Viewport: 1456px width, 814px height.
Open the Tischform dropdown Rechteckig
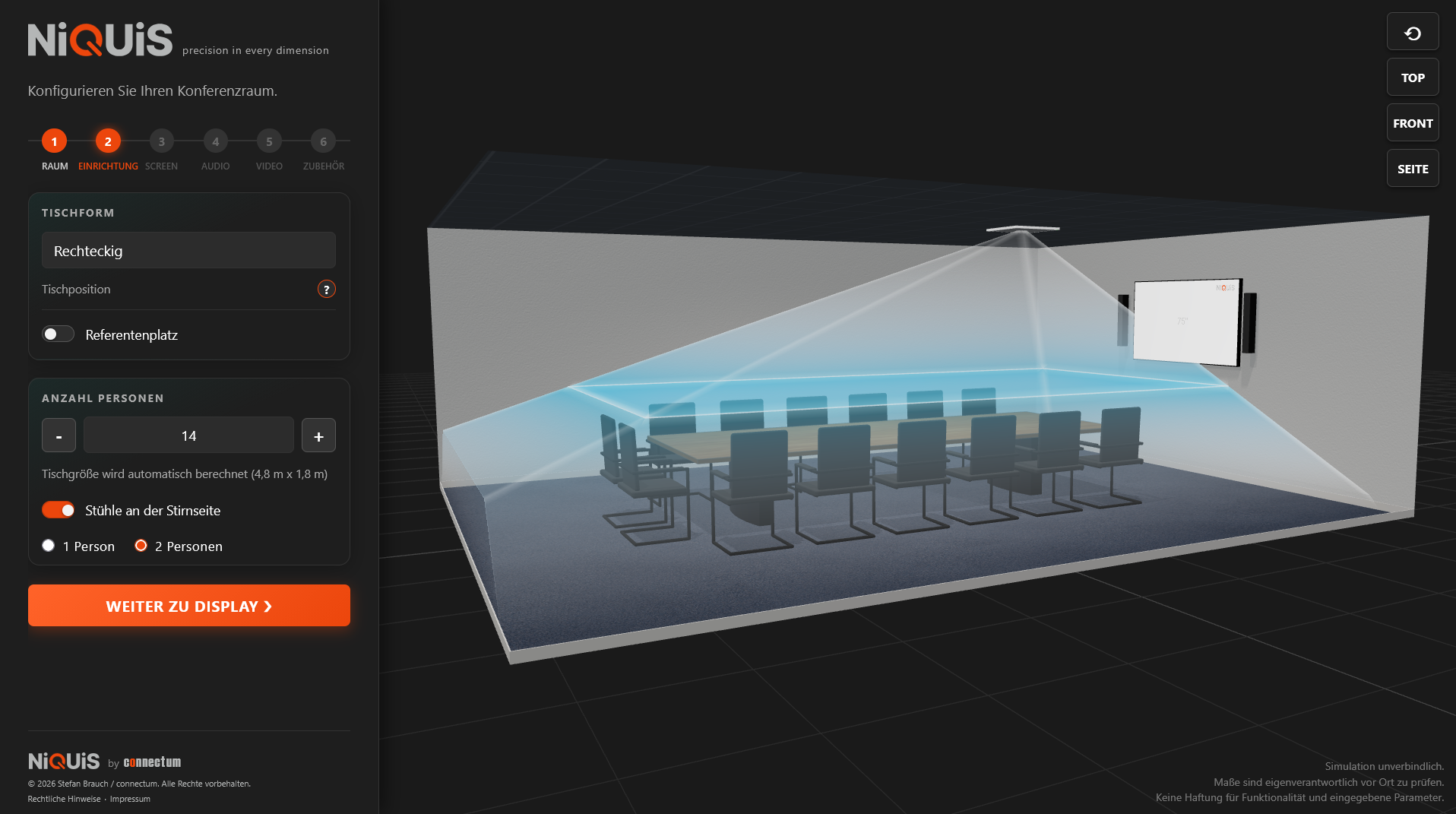tap(188, 250)
